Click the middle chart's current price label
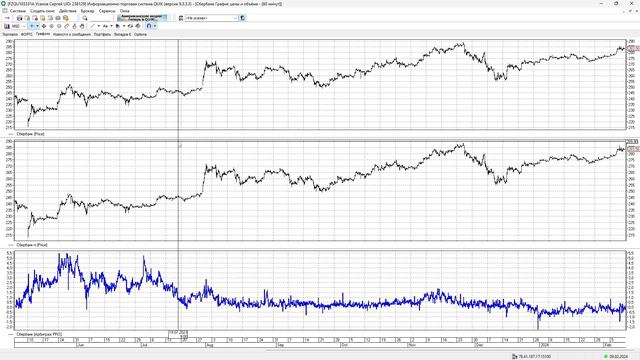This screenshot has height=360, width=640. click(x=633, y=149)
